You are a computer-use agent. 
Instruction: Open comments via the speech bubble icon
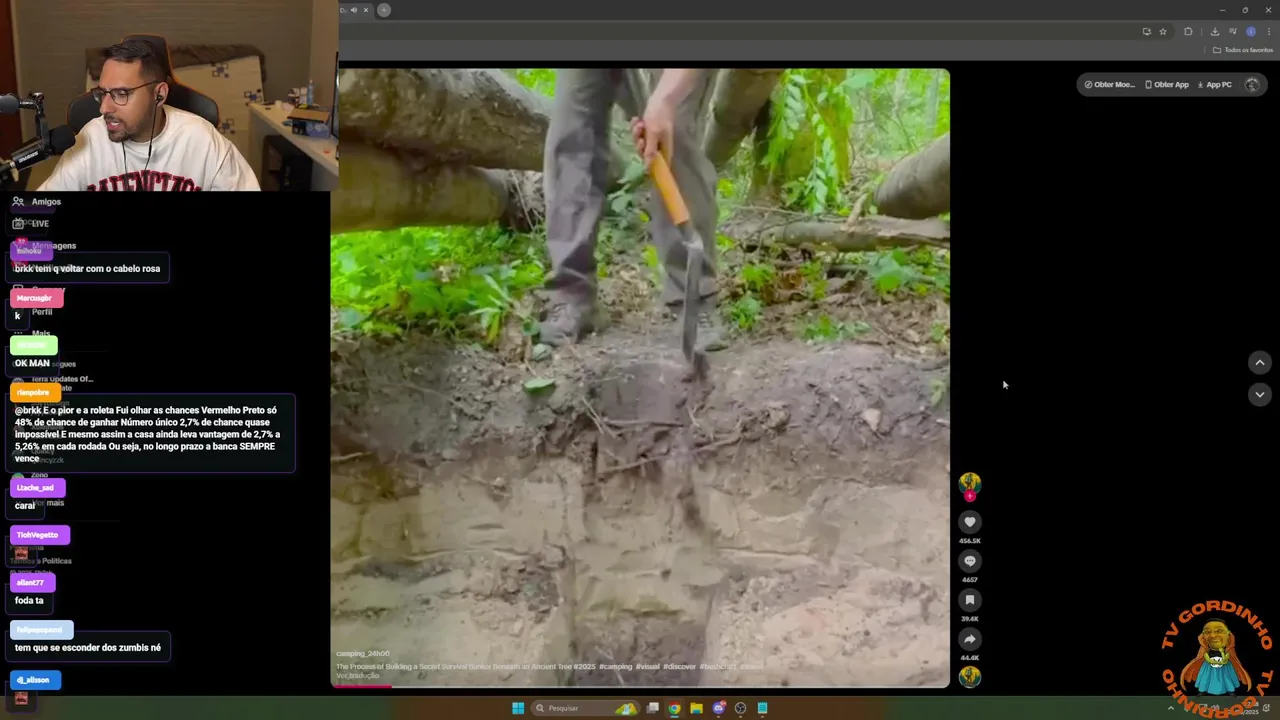pos(969,561)
